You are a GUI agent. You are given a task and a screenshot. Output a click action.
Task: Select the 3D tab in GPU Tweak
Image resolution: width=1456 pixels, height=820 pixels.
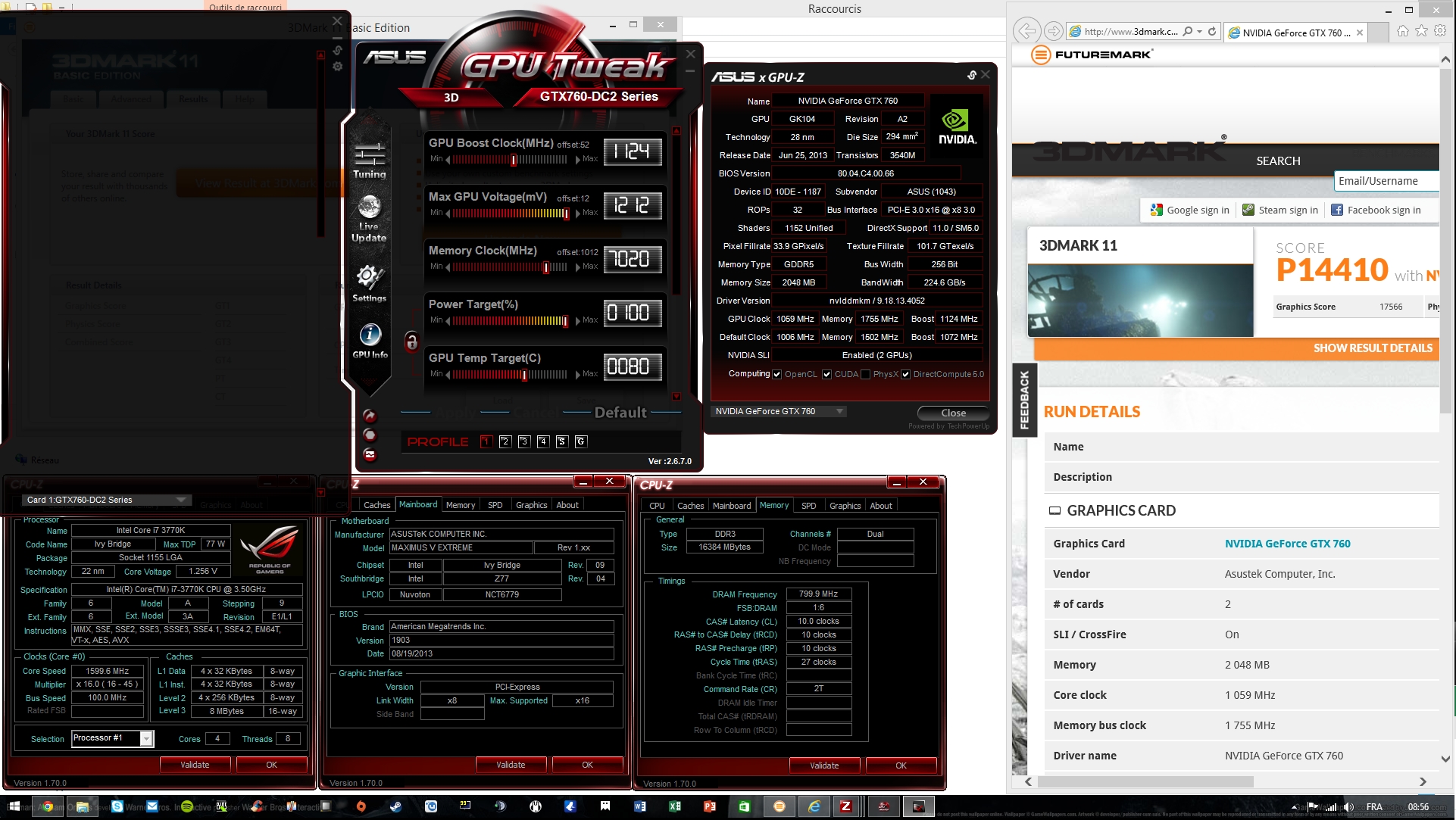(x=451, y=97)
